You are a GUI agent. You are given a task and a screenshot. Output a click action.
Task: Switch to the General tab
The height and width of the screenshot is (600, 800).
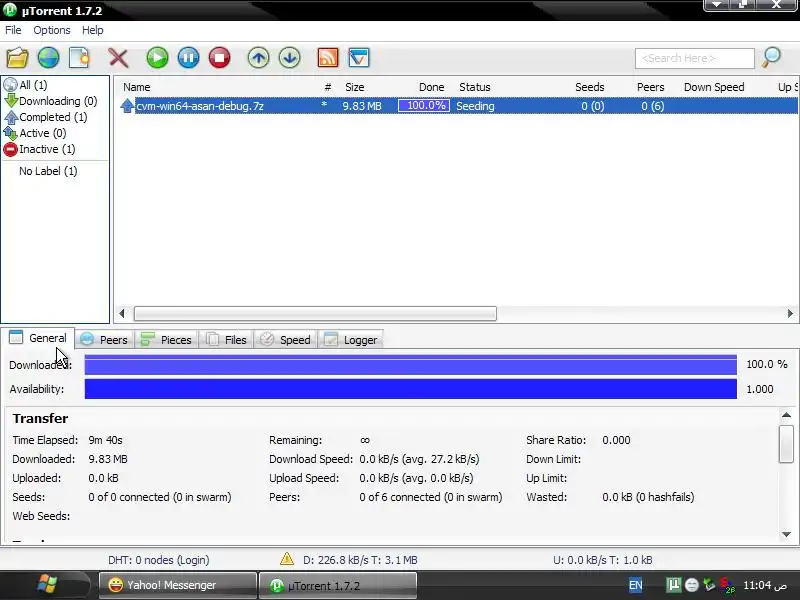pyautogui.click(x=38, y=338)
